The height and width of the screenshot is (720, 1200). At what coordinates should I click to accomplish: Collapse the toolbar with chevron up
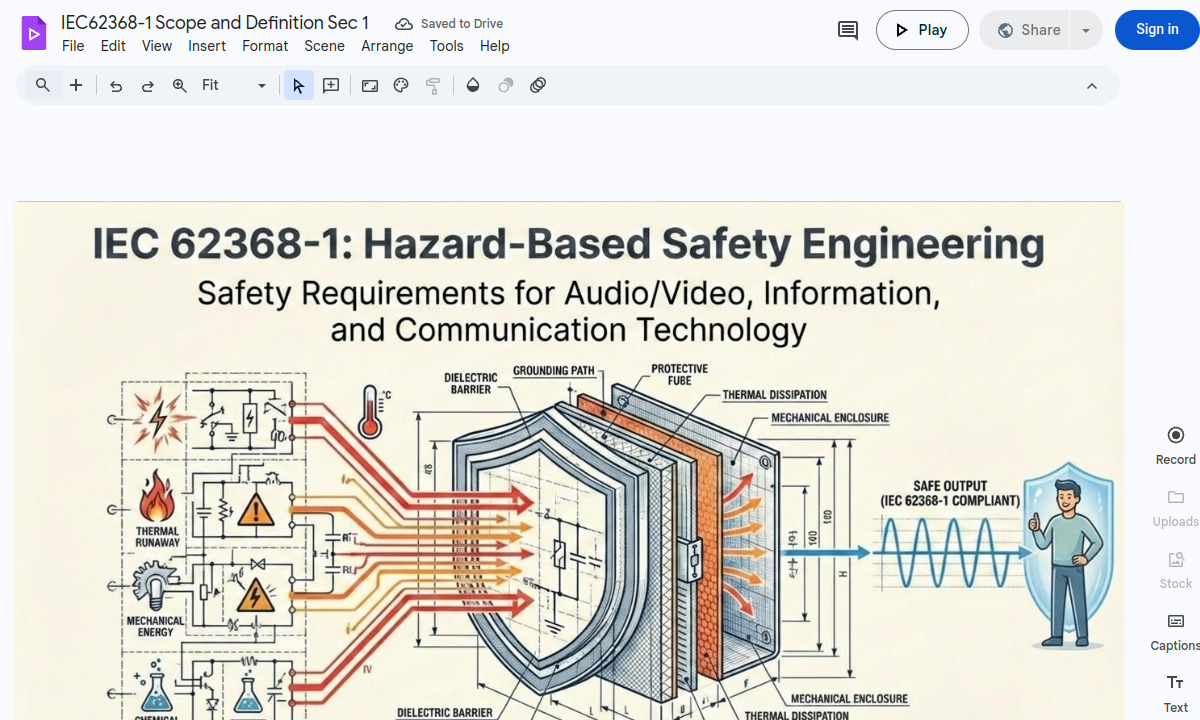[x=1092, y=86]
